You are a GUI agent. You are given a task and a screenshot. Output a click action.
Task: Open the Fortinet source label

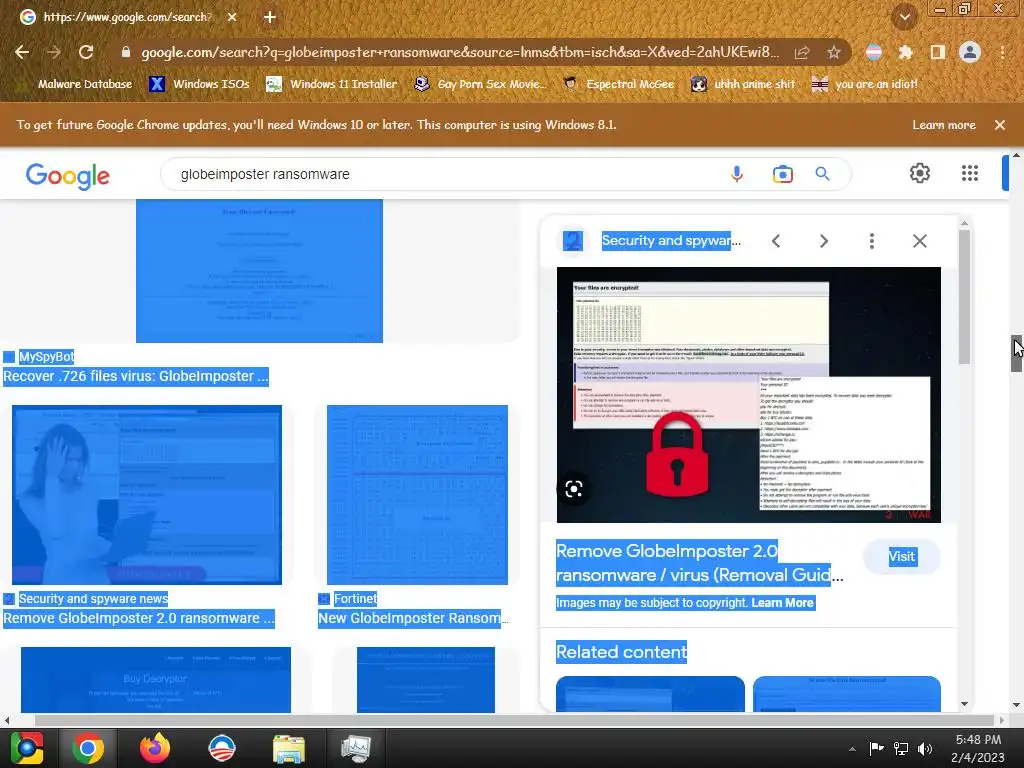pyautogui.click(x=355, y=599)
